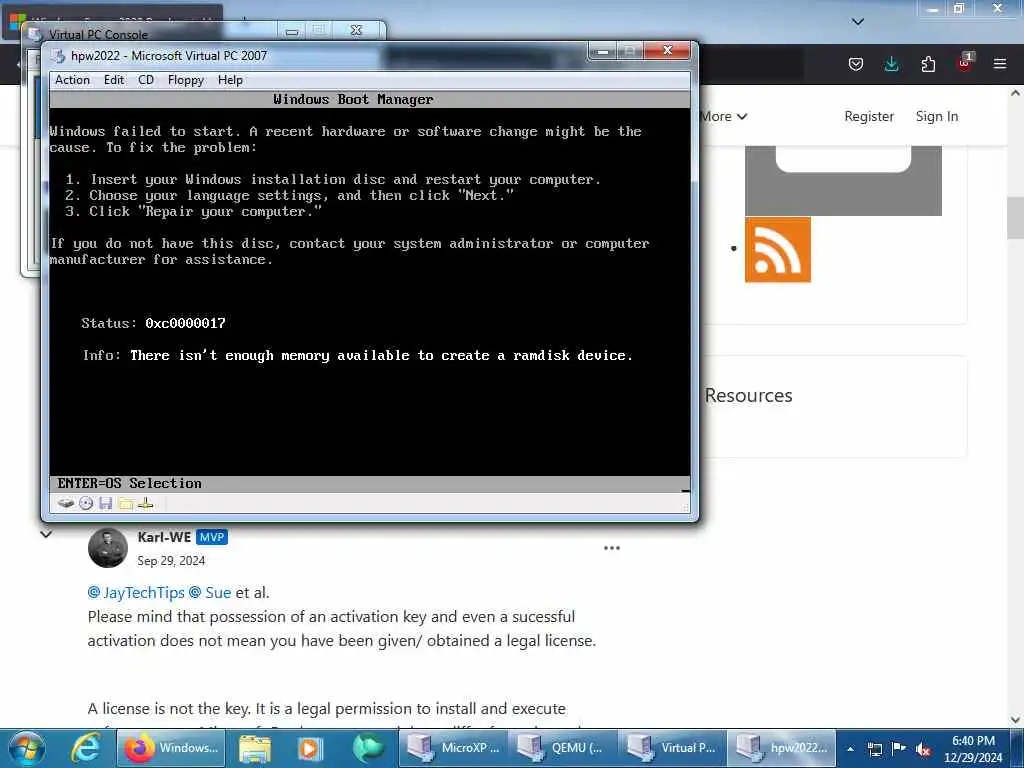Click the ENTER=OS Selection bar in the VM
1024x768 pixels.
tap(370, 484)
